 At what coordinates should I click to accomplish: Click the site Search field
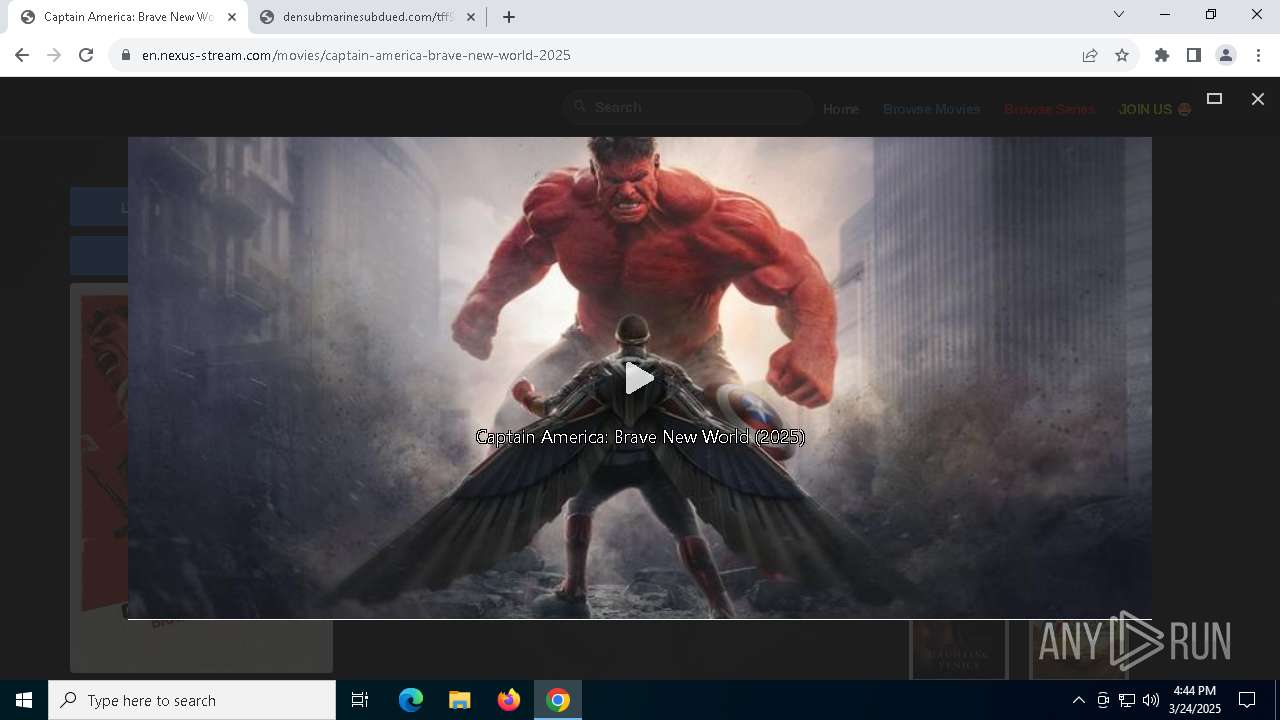tap(687, 107)
